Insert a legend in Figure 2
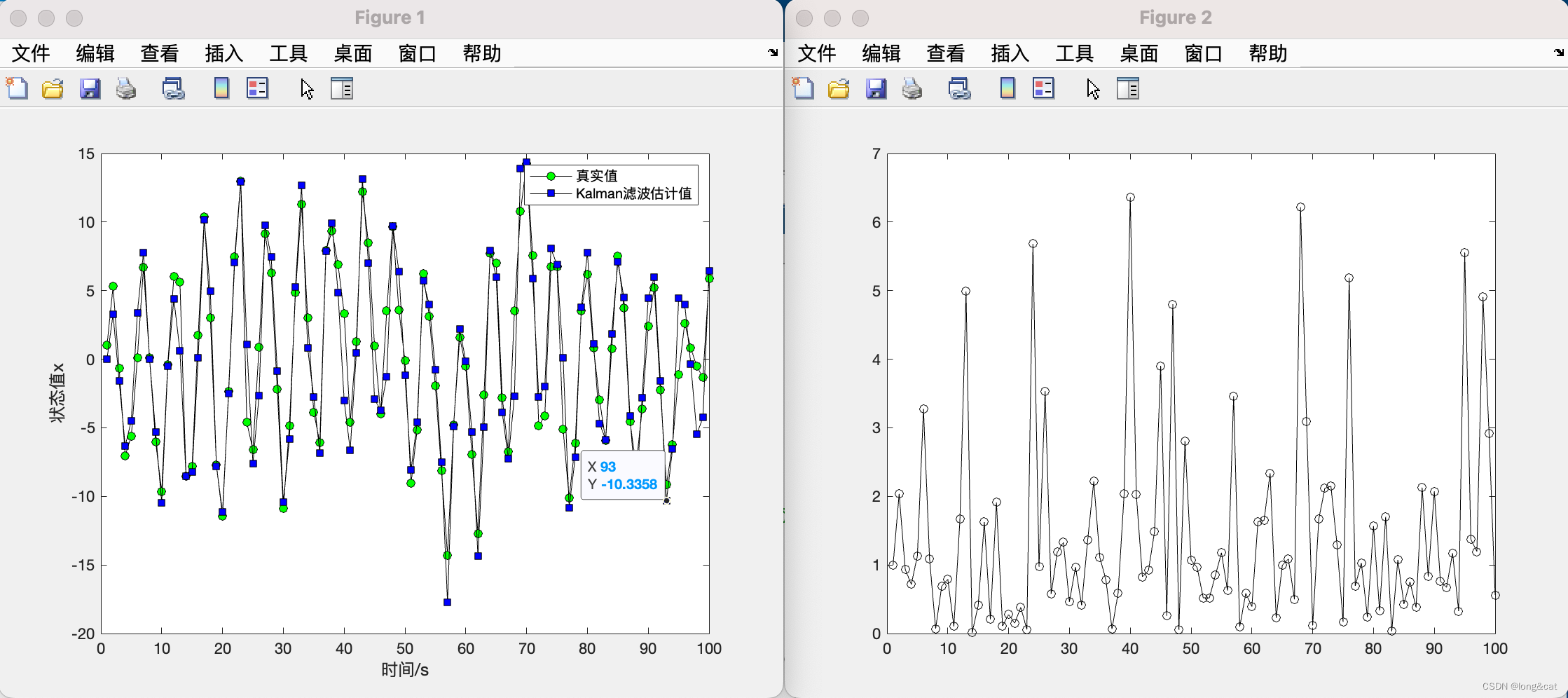 point(1043,89)
